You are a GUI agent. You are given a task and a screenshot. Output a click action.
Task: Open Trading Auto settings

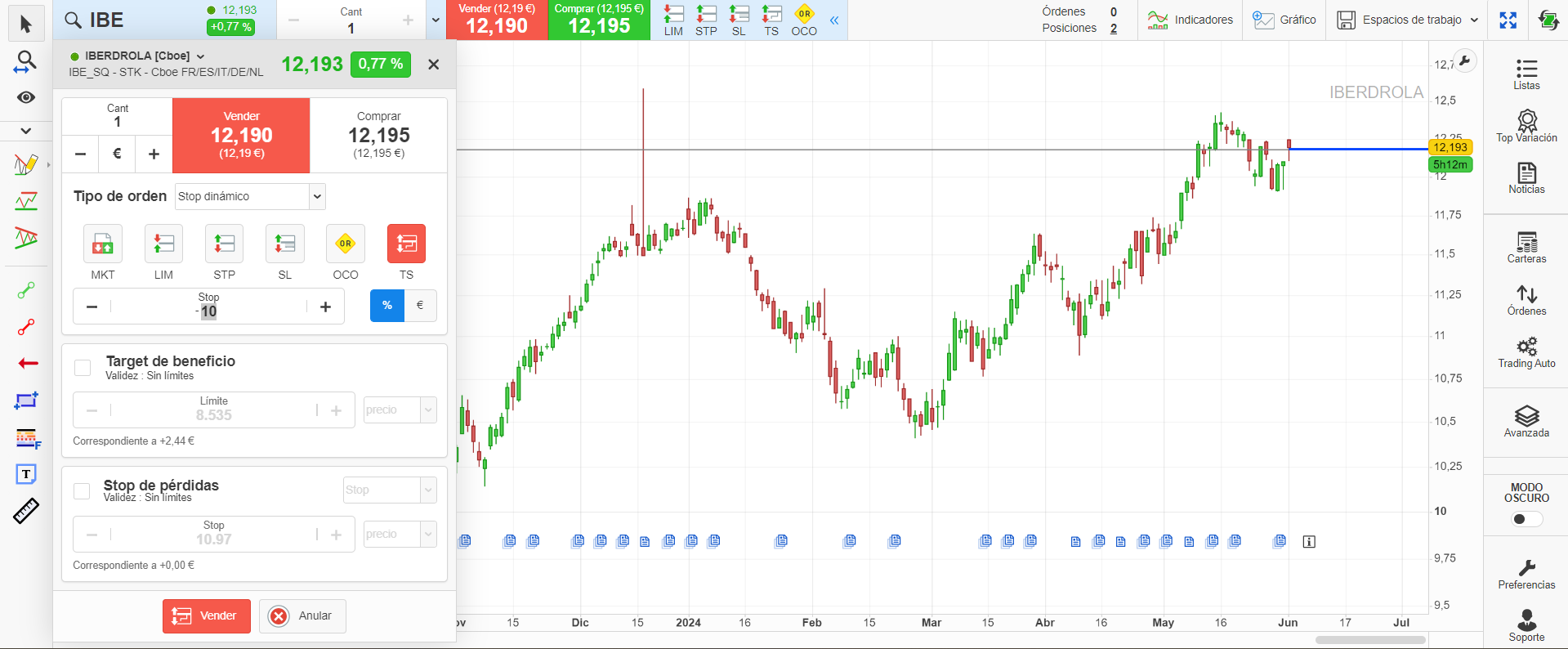point(1526,351)
